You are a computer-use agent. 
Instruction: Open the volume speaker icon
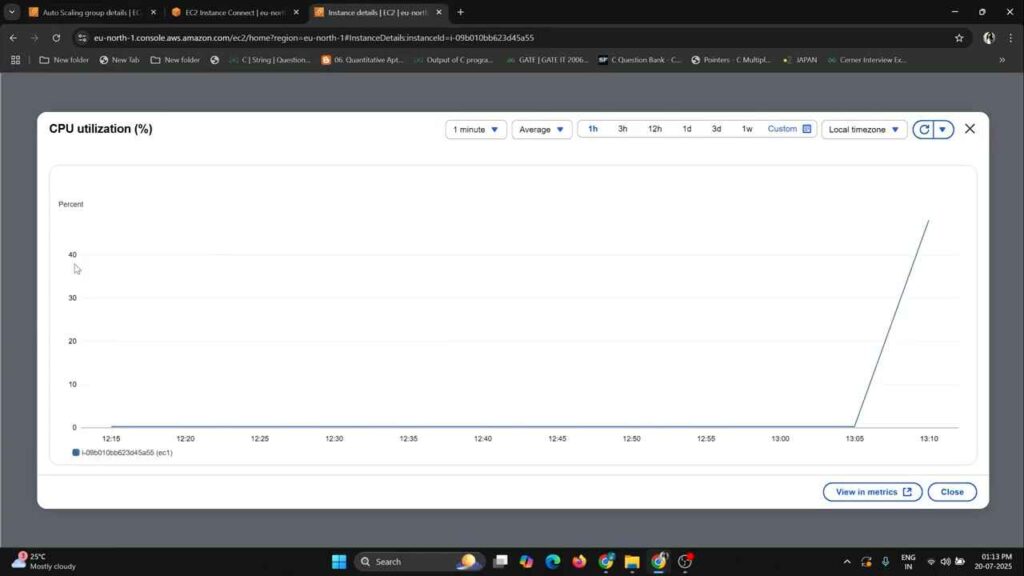tap(945, 562)
